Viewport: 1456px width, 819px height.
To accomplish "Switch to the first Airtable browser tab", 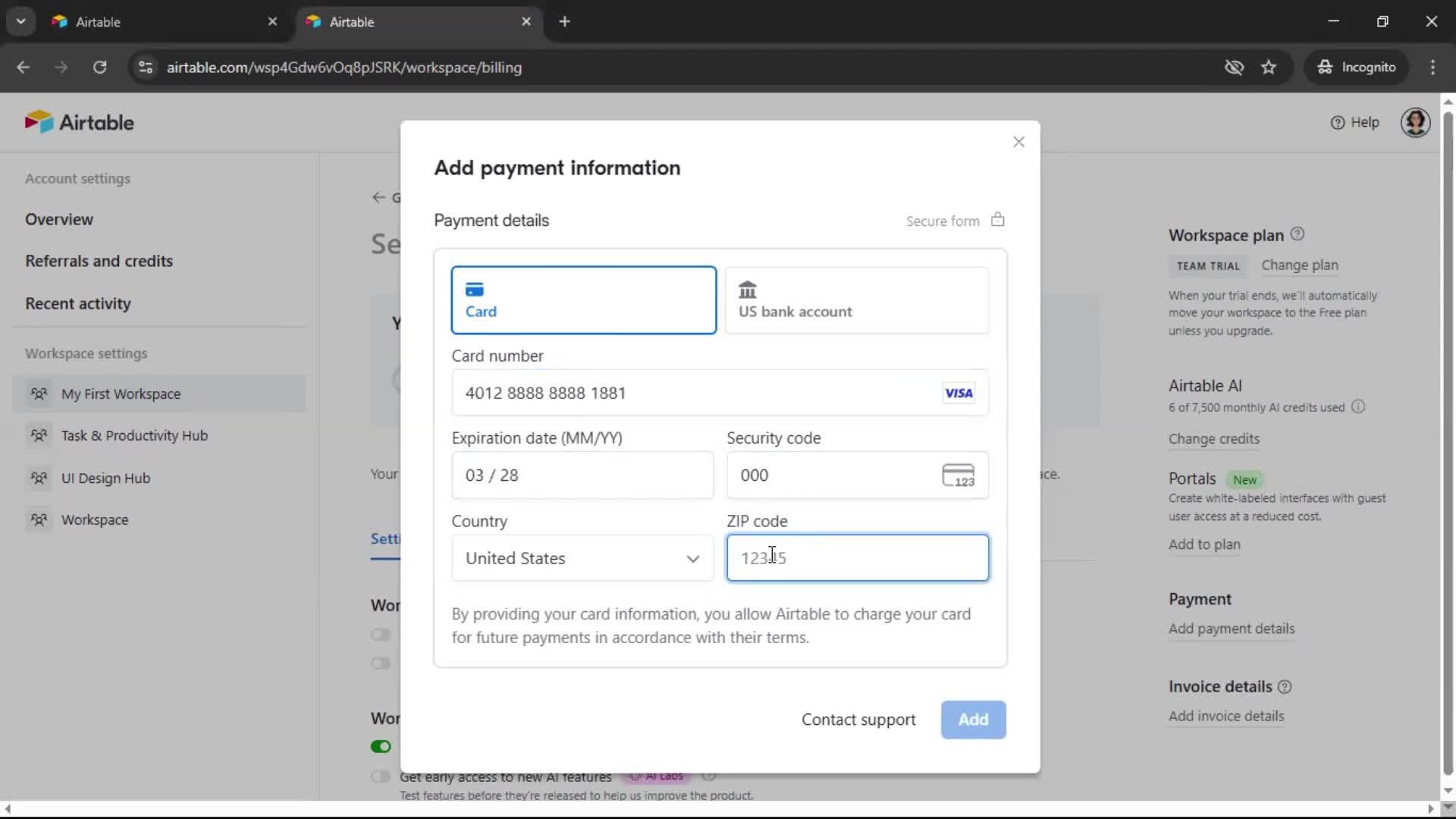I will [x=163, y=22].
